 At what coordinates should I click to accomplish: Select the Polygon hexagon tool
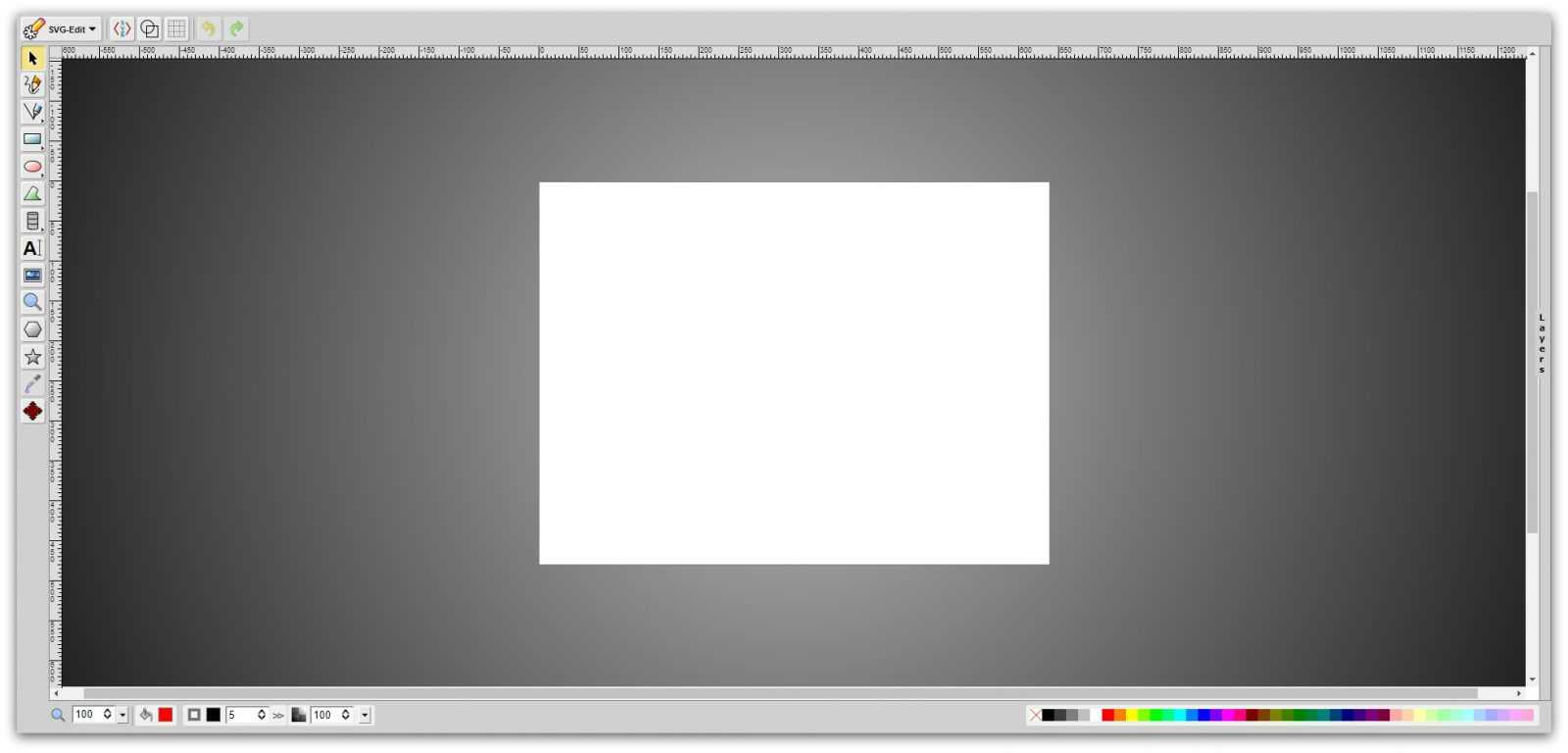32,329
